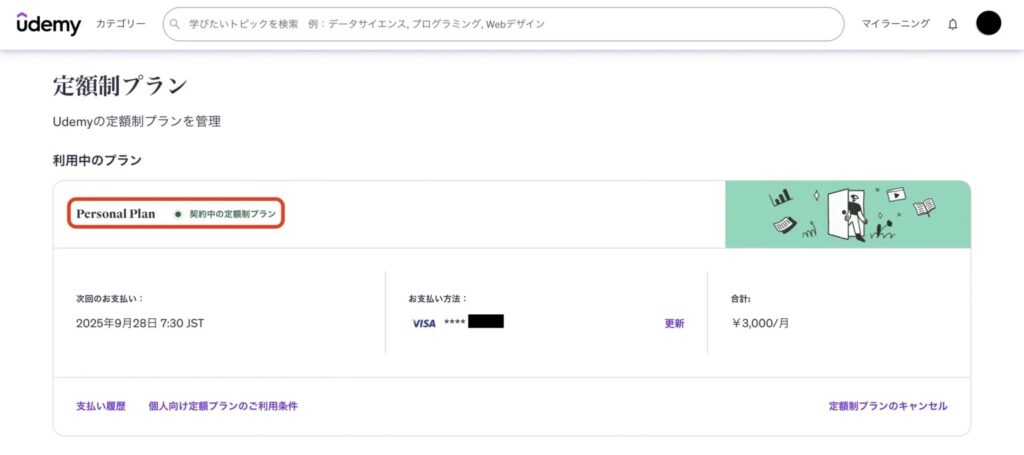Click the VISA card logo
The width and height of the screenshot is (1024, 455).
click(x=423, y=324)
